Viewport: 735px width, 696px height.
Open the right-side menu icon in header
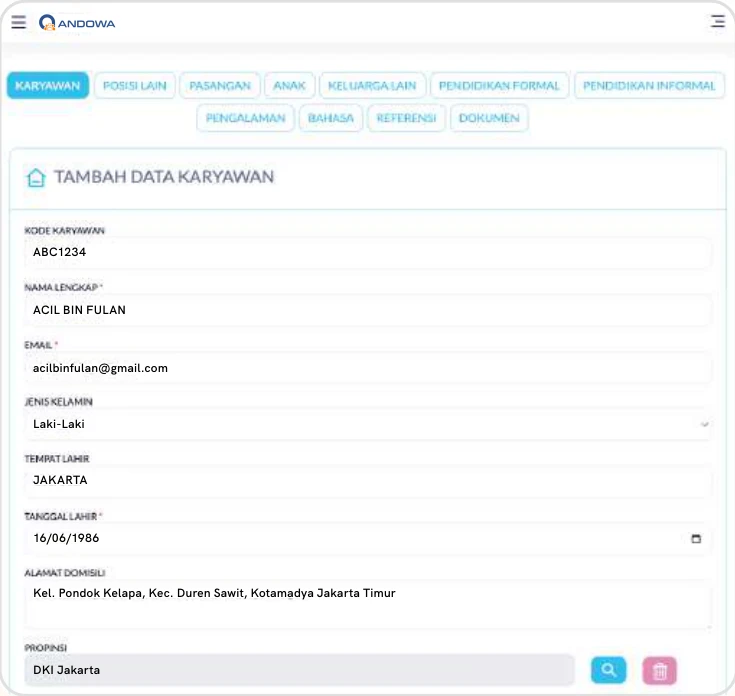click(x=717, y=22)
